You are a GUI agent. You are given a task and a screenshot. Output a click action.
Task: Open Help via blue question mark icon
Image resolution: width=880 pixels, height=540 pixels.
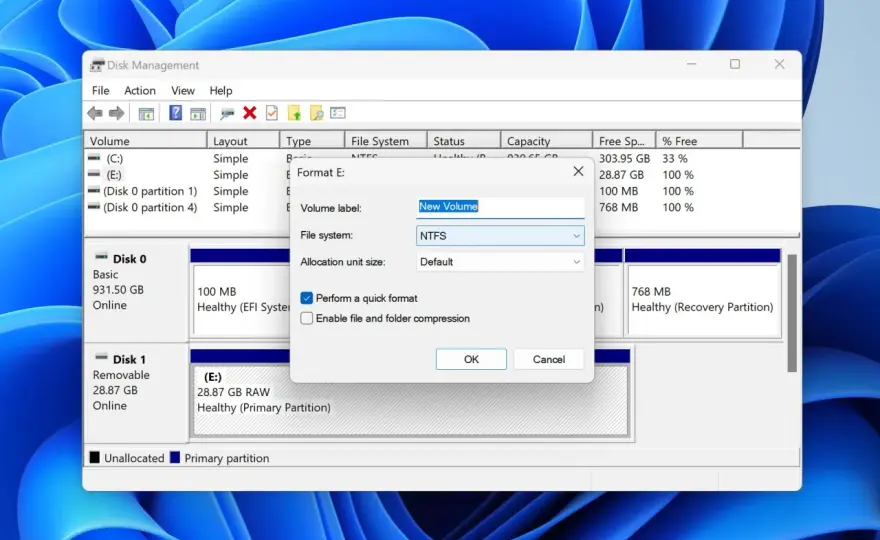175,113
